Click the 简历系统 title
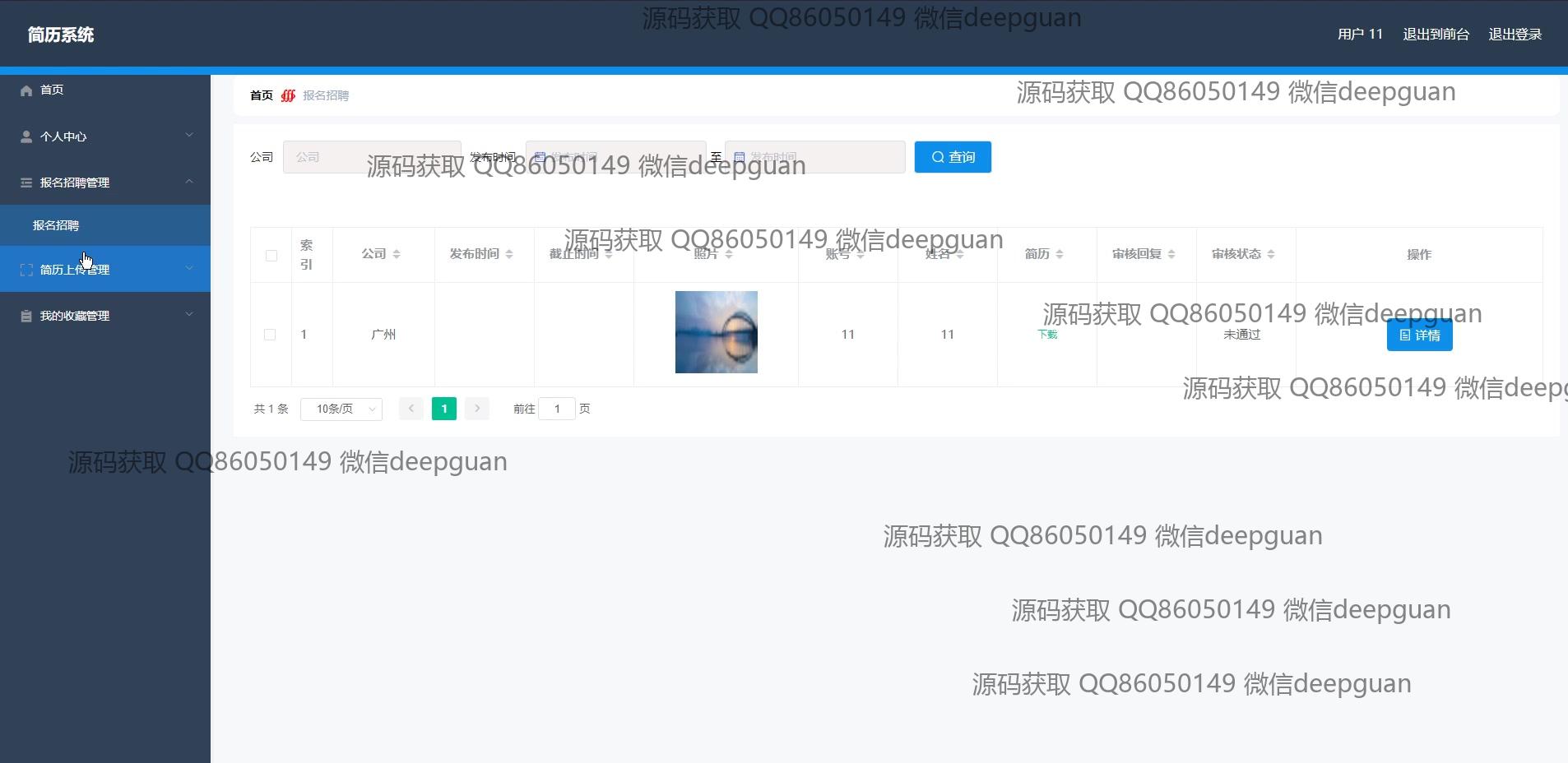 click(61, 35)
